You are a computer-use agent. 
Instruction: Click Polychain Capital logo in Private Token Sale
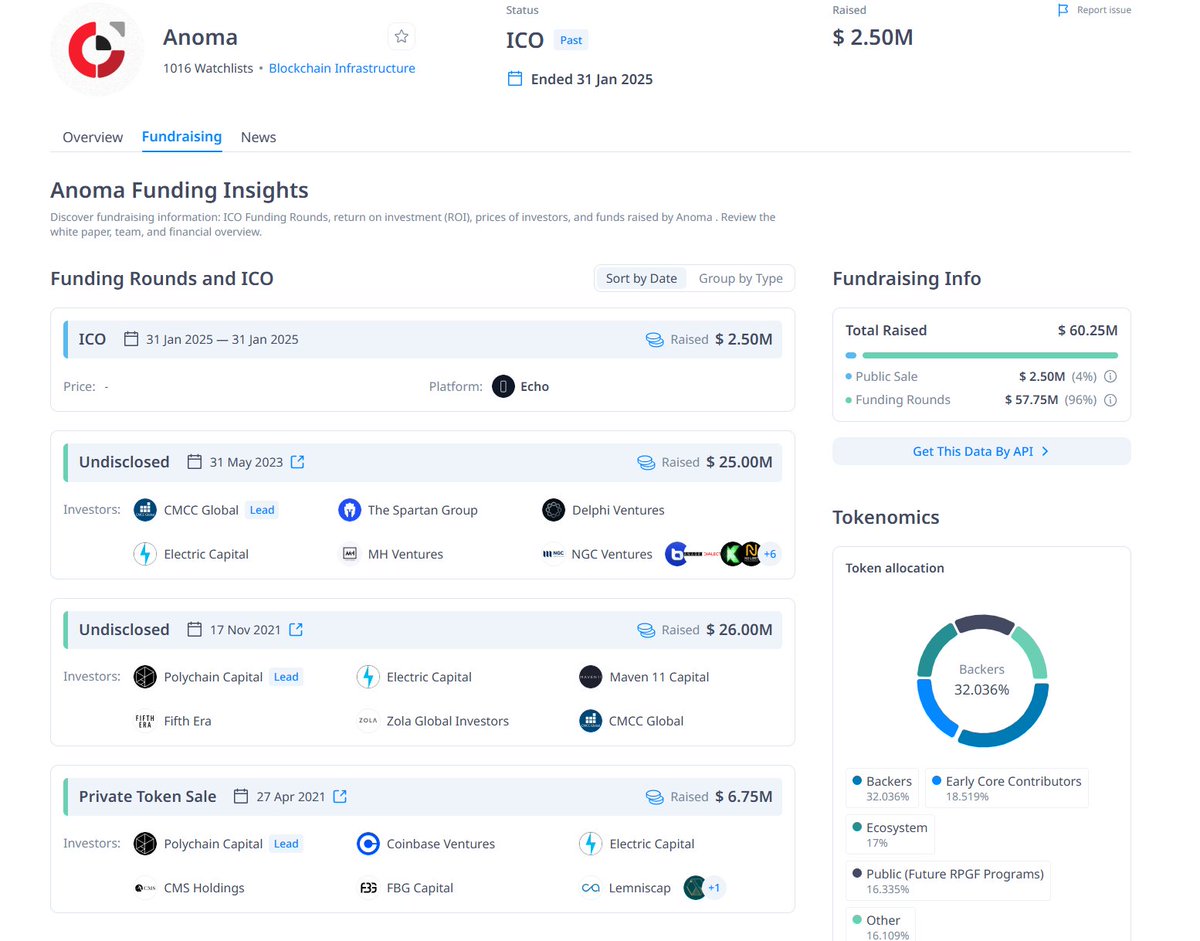tap(145, 844)
